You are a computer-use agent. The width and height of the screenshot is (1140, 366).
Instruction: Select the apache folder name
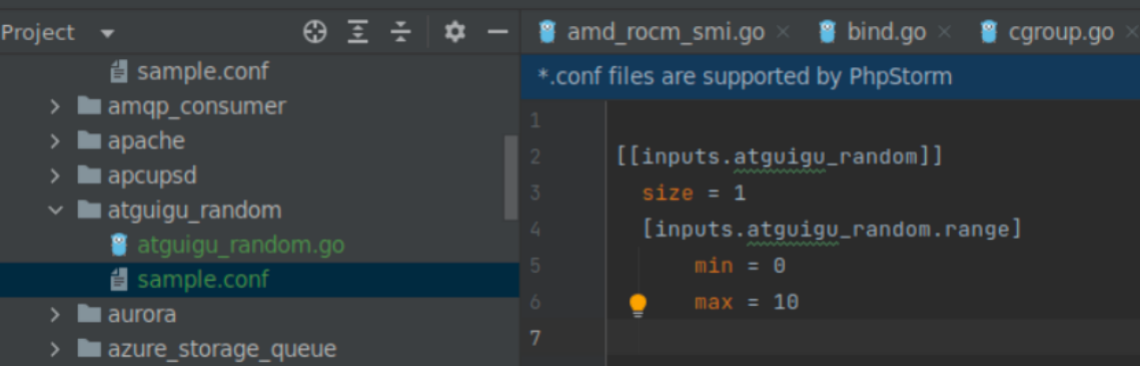(x=146, y=141)
